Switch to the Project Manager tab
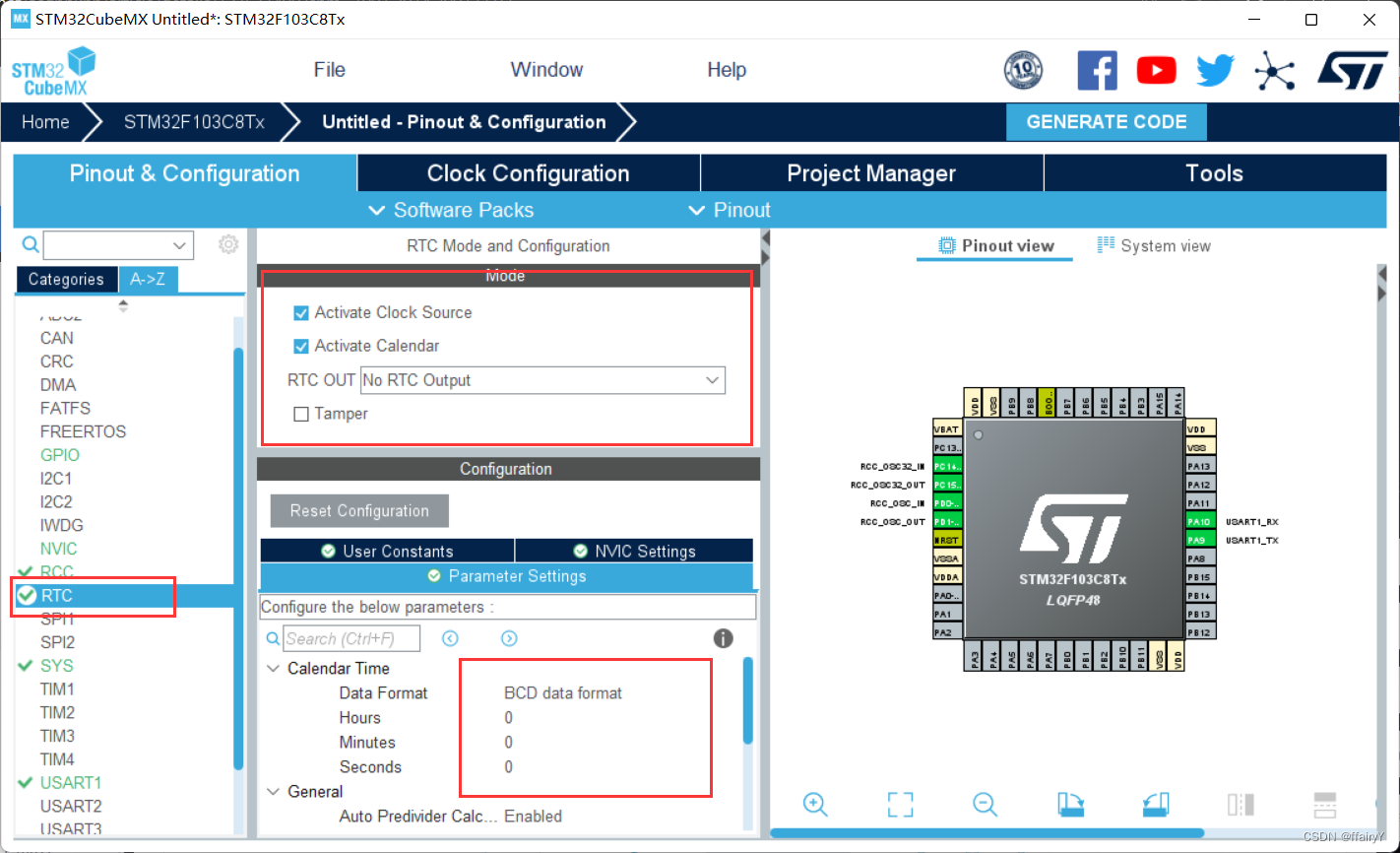1400x853 pixels. coord(871,173)
